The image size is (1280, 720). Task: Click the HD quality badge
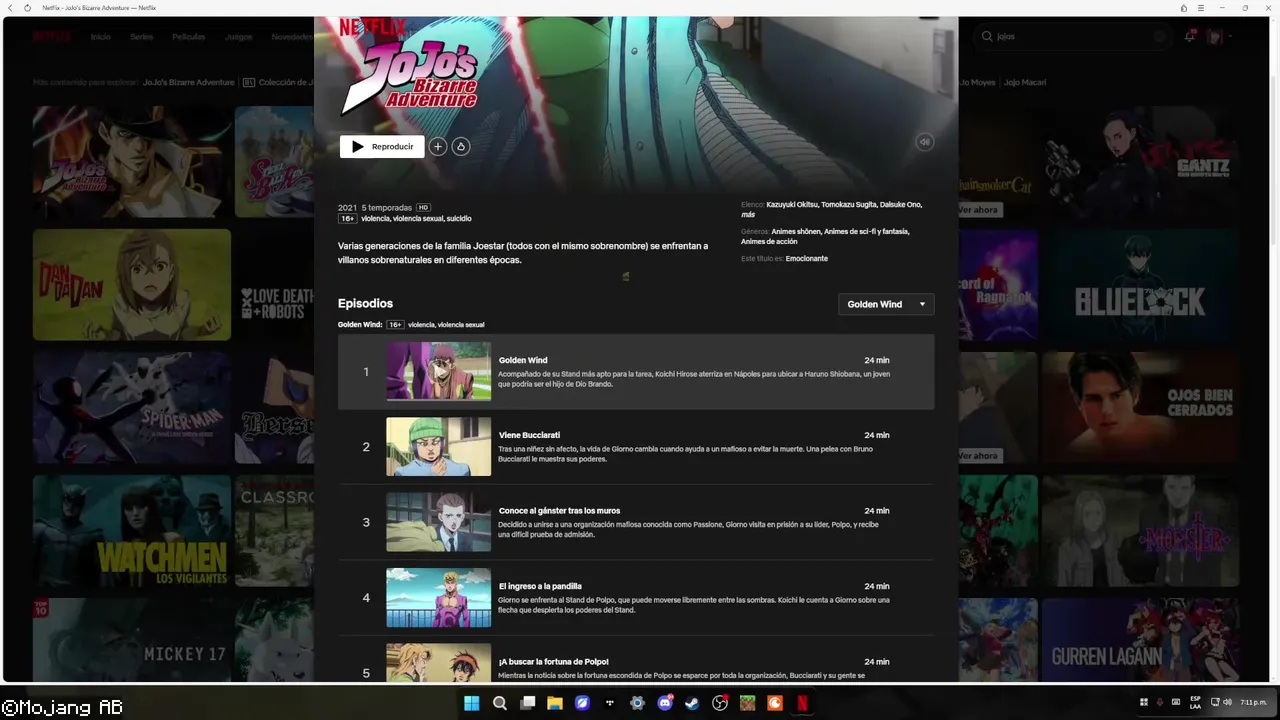coord(423,208)
